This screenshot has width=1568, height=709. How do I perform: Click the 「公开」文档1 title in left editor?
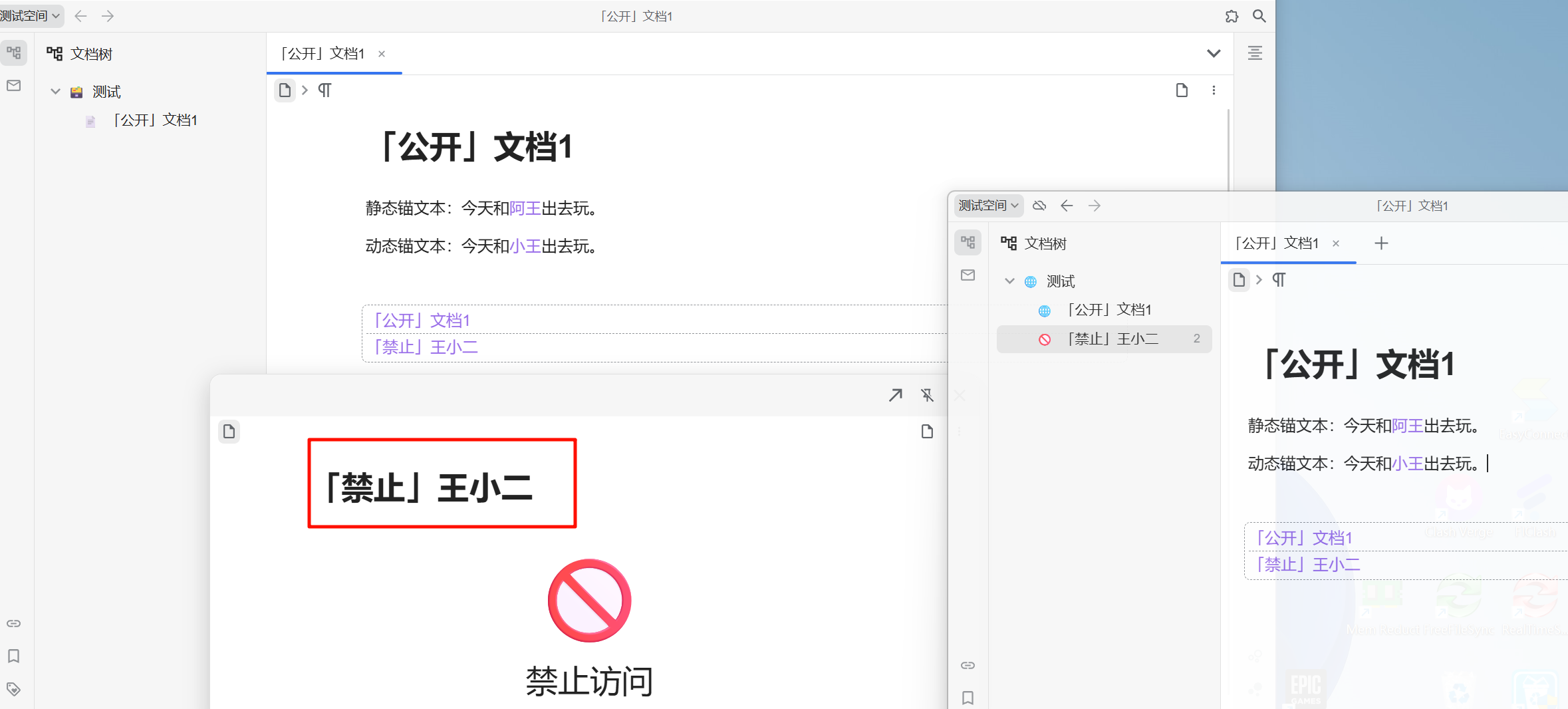[x=475, y=147]
